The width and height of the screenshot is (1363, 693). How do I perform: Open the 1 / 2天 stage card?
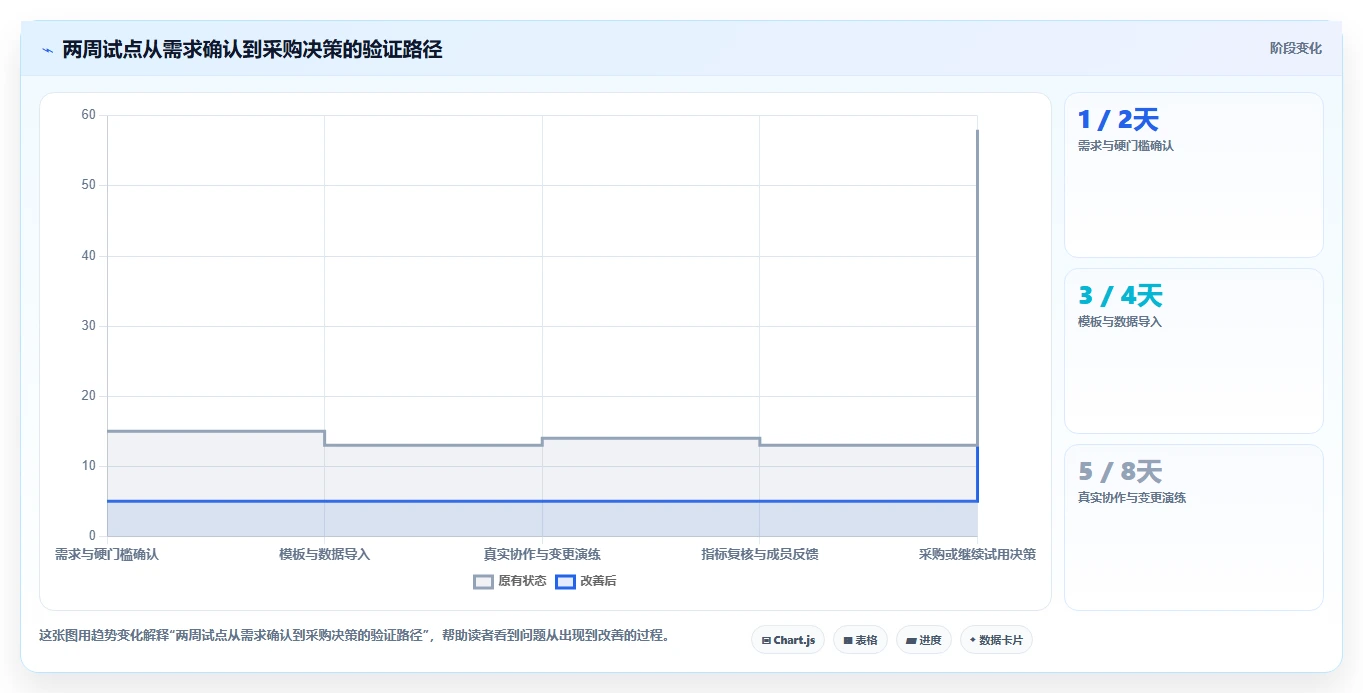click(x=1194, y=175)
